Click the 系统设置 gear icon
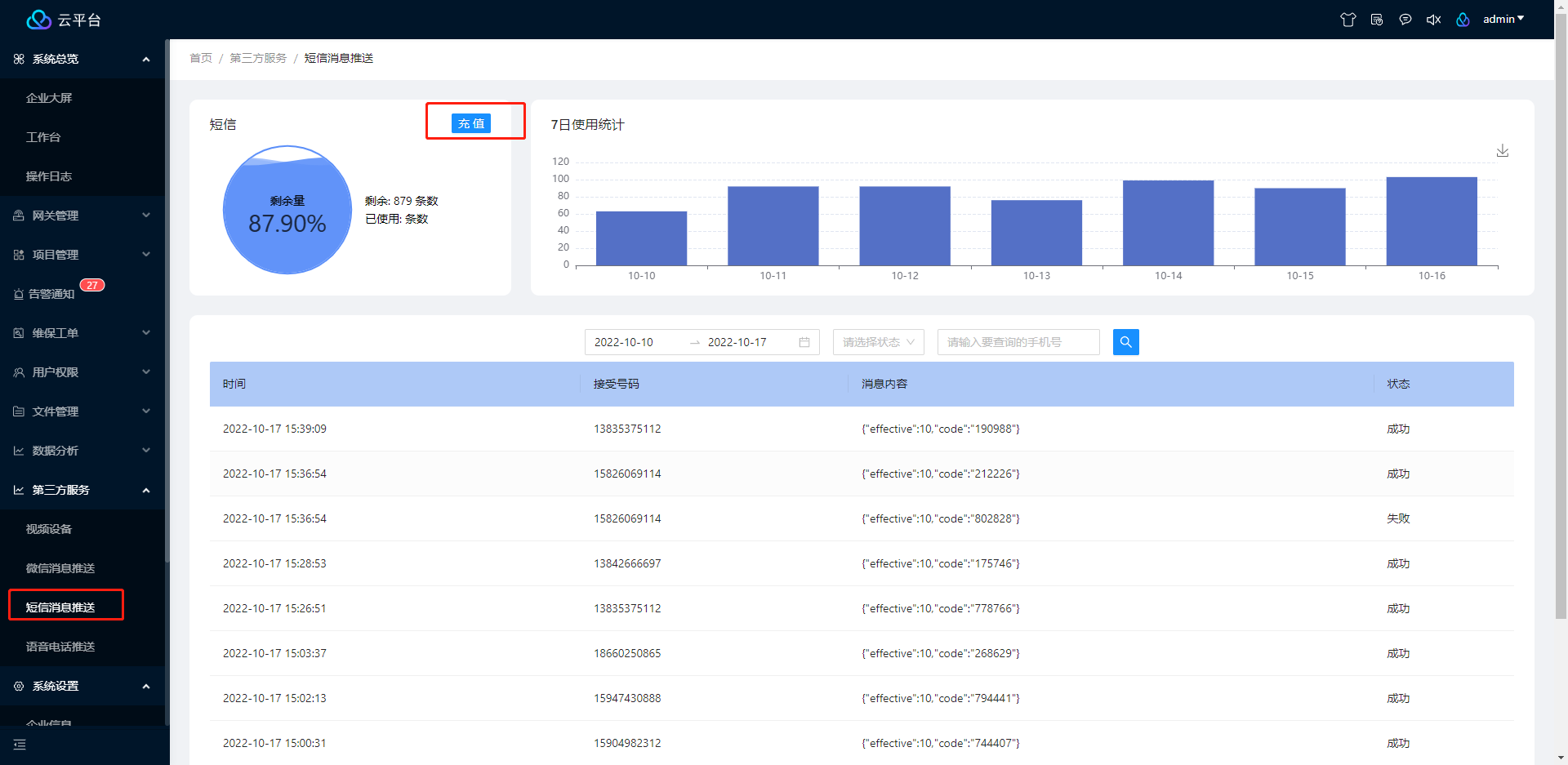 tap(19, 686)
